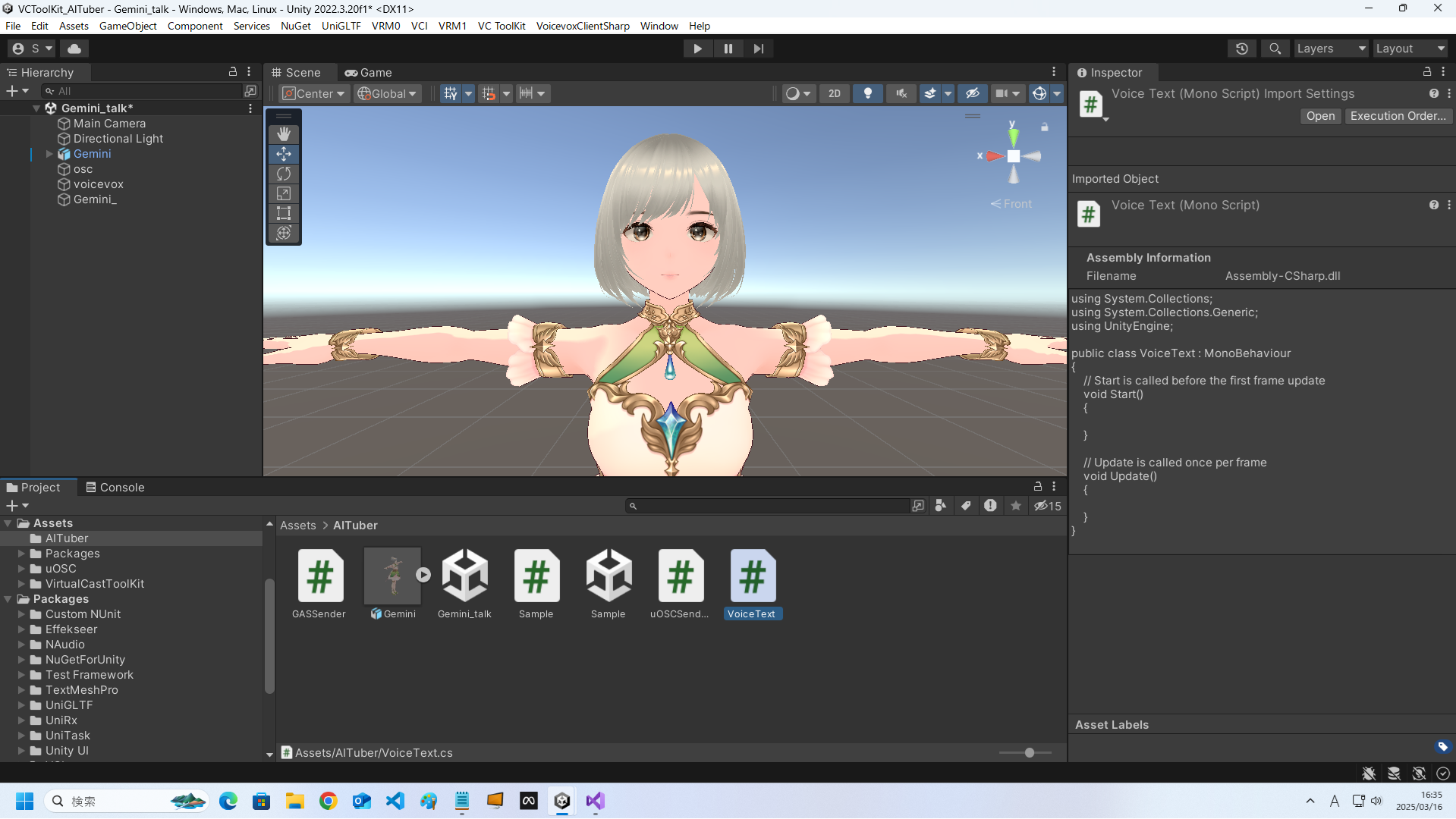Image resolution: width=1456 pixels, height=819 pixels.
Task: Select voicevox object in Hierarchy
Action: click(x=98, y=184)
